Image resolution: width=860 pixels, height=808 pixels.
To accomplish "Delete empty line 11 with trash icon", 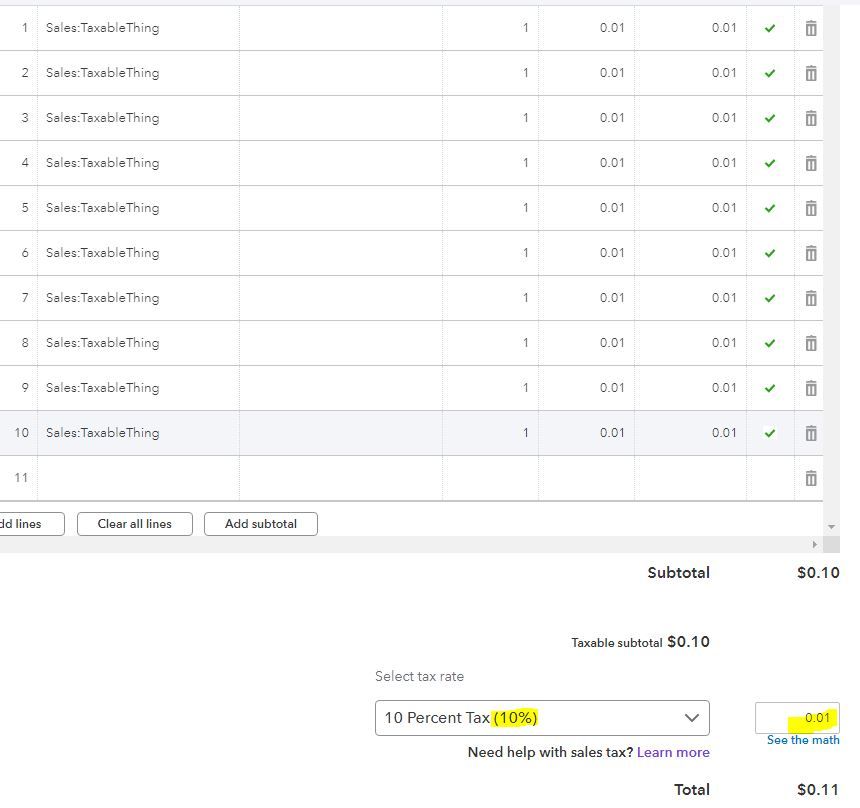I will click(811, 478).
